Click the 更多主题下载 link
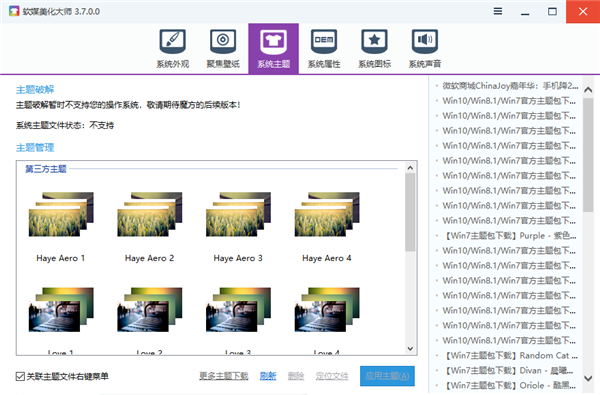 click(223, 376)
